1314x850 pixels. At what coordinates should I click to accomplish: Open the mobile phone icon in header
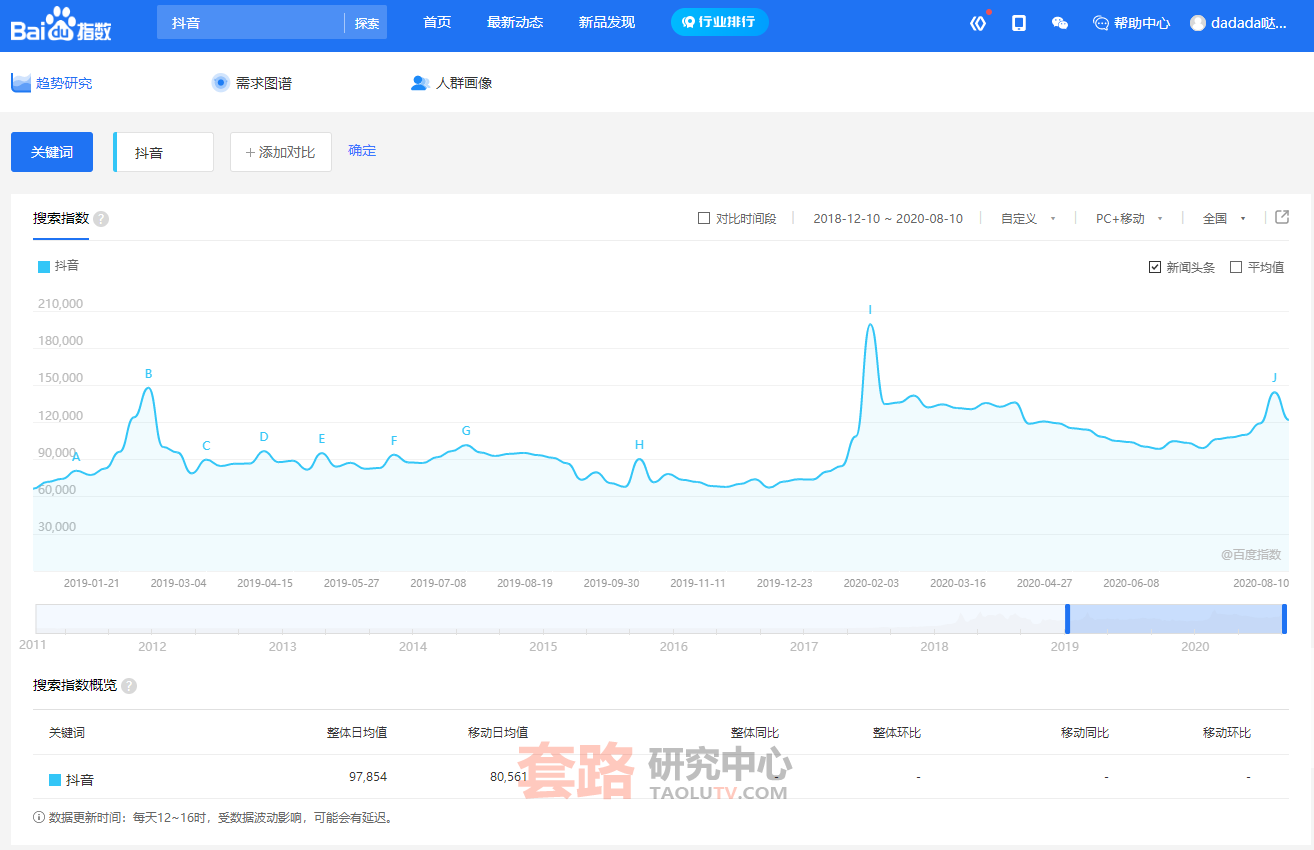pyautogui.click(x=1019, y=23)
